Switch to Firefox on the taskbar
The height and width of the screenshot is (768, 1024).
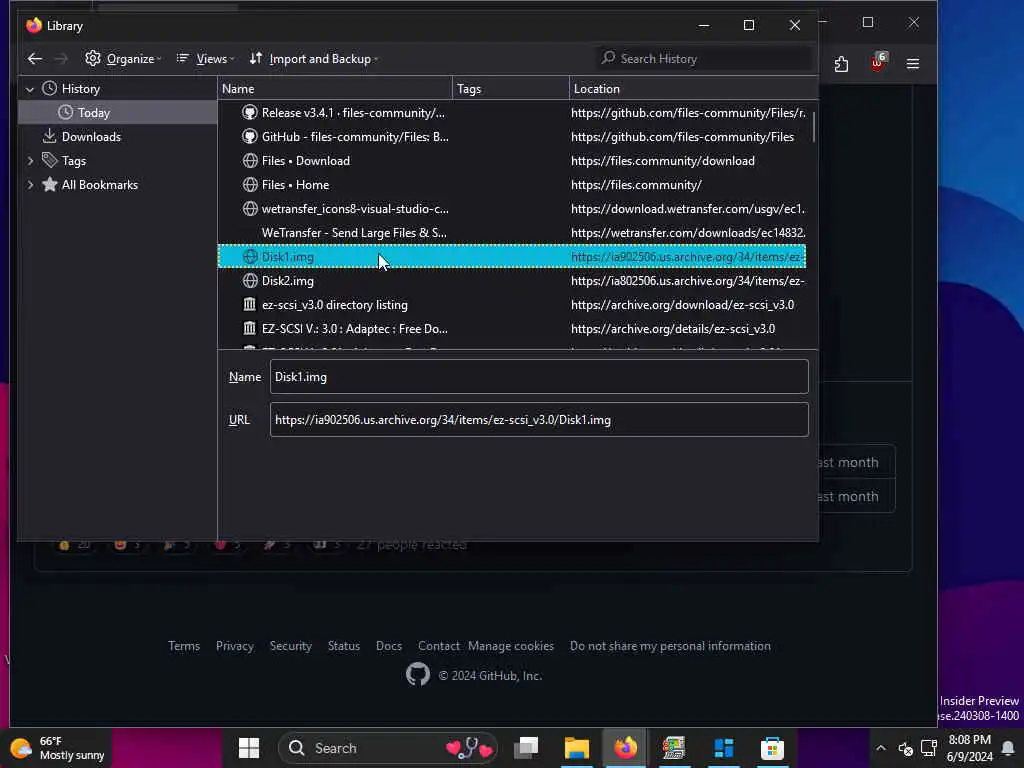(x=625, y=748)
